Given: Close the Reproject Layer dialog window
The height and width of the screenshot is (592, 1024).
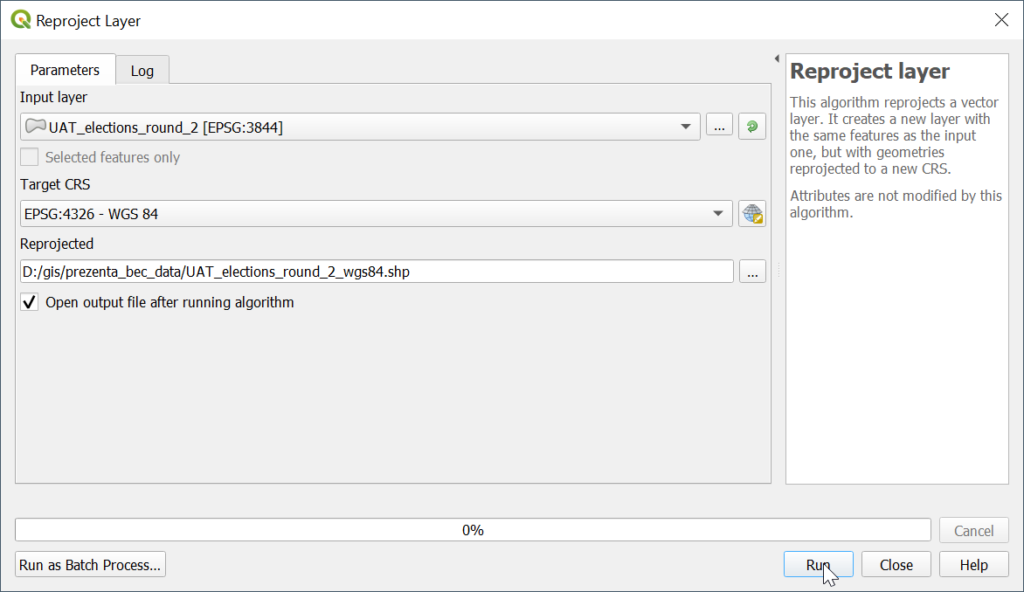Looking at the screenshot, I should tap(1001, 20).
